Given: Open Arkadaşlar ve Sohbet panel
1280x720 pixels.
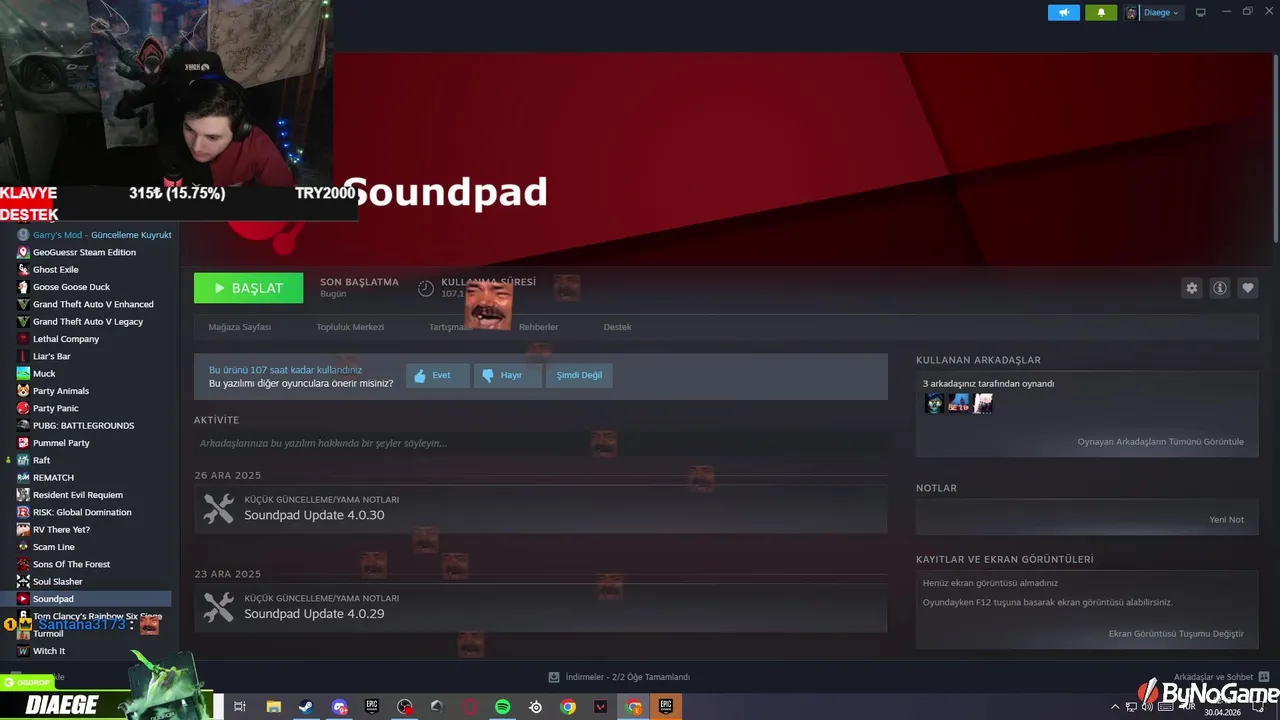Looking at the screenshot, I should [x=1221, y=677].
